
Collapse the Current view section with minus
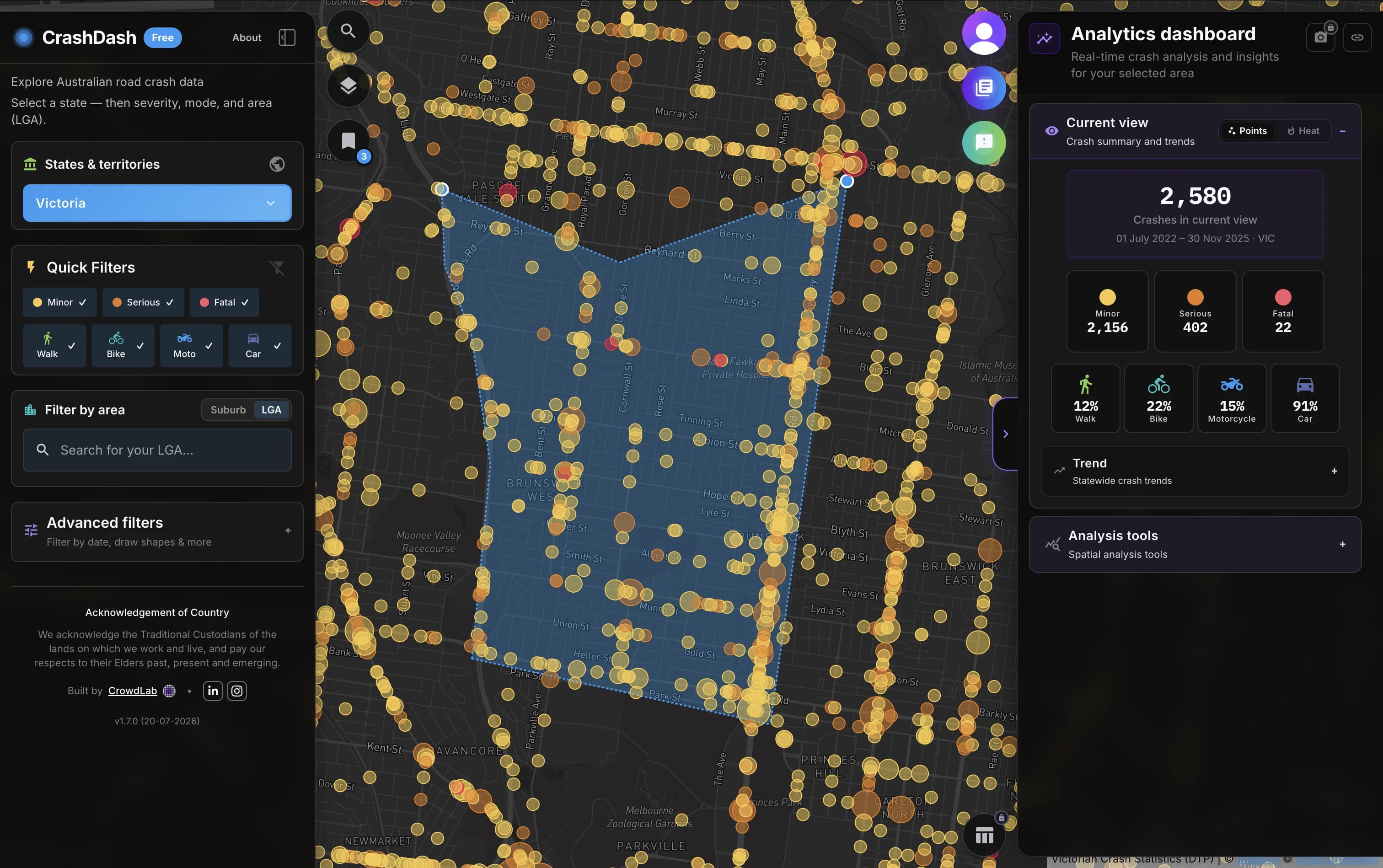(x=1342, y=131)
